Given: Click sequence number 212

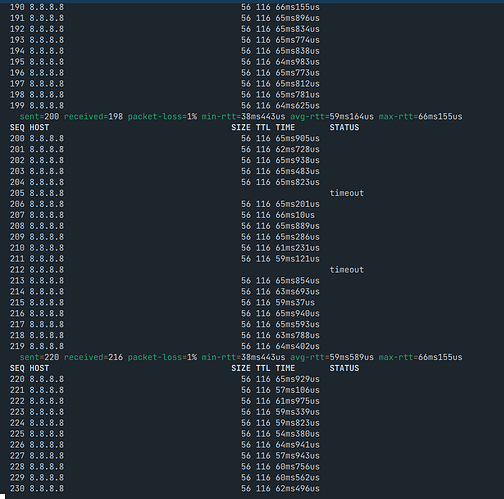Looking at the screenshot, I should 17,270.
